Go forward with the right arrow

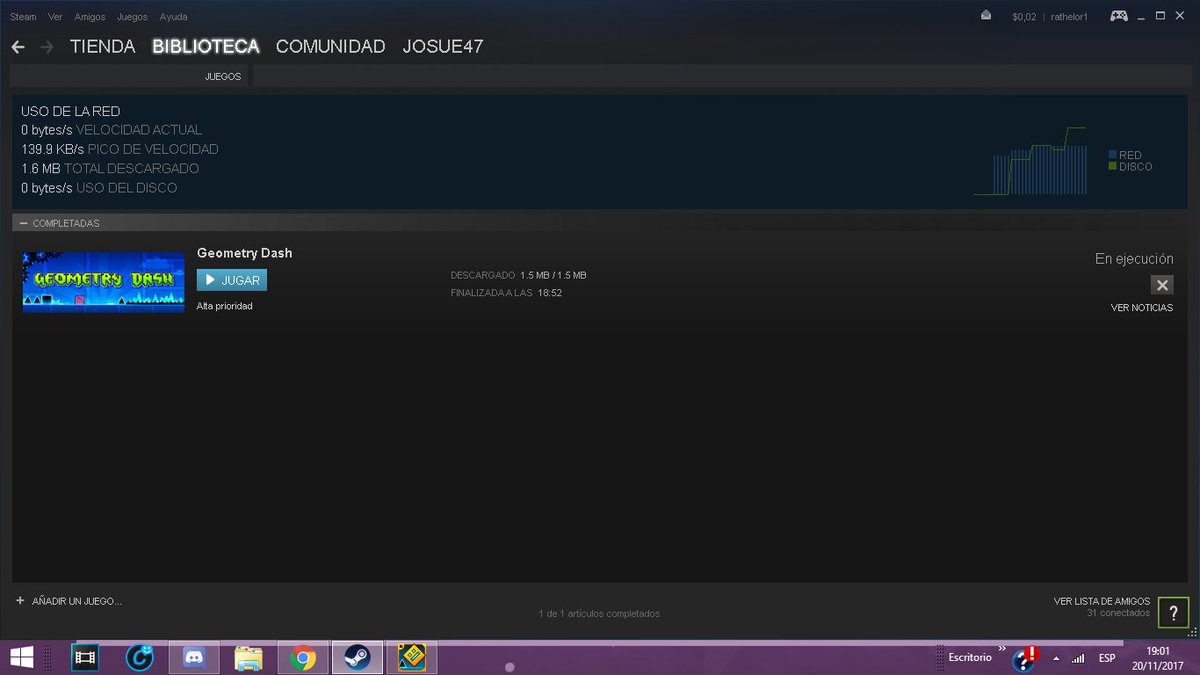click(47, 47)
